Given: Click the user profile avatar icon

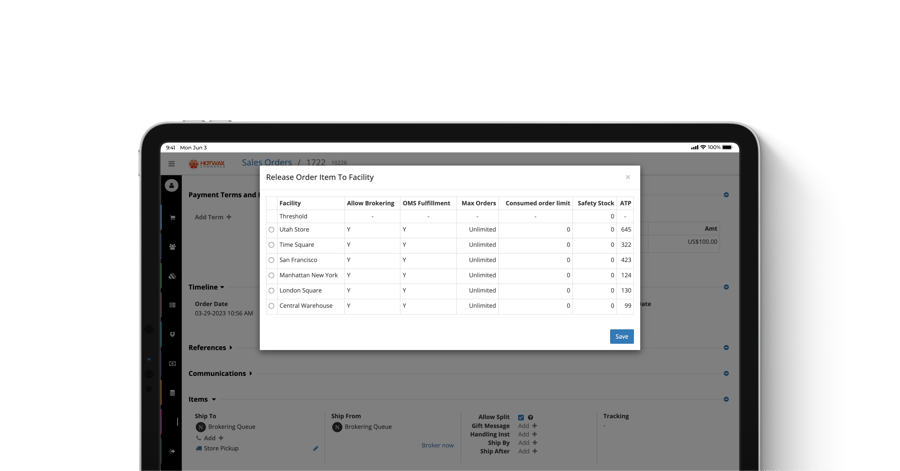Looking at the screenshot, I should click(x=172, y=186).
